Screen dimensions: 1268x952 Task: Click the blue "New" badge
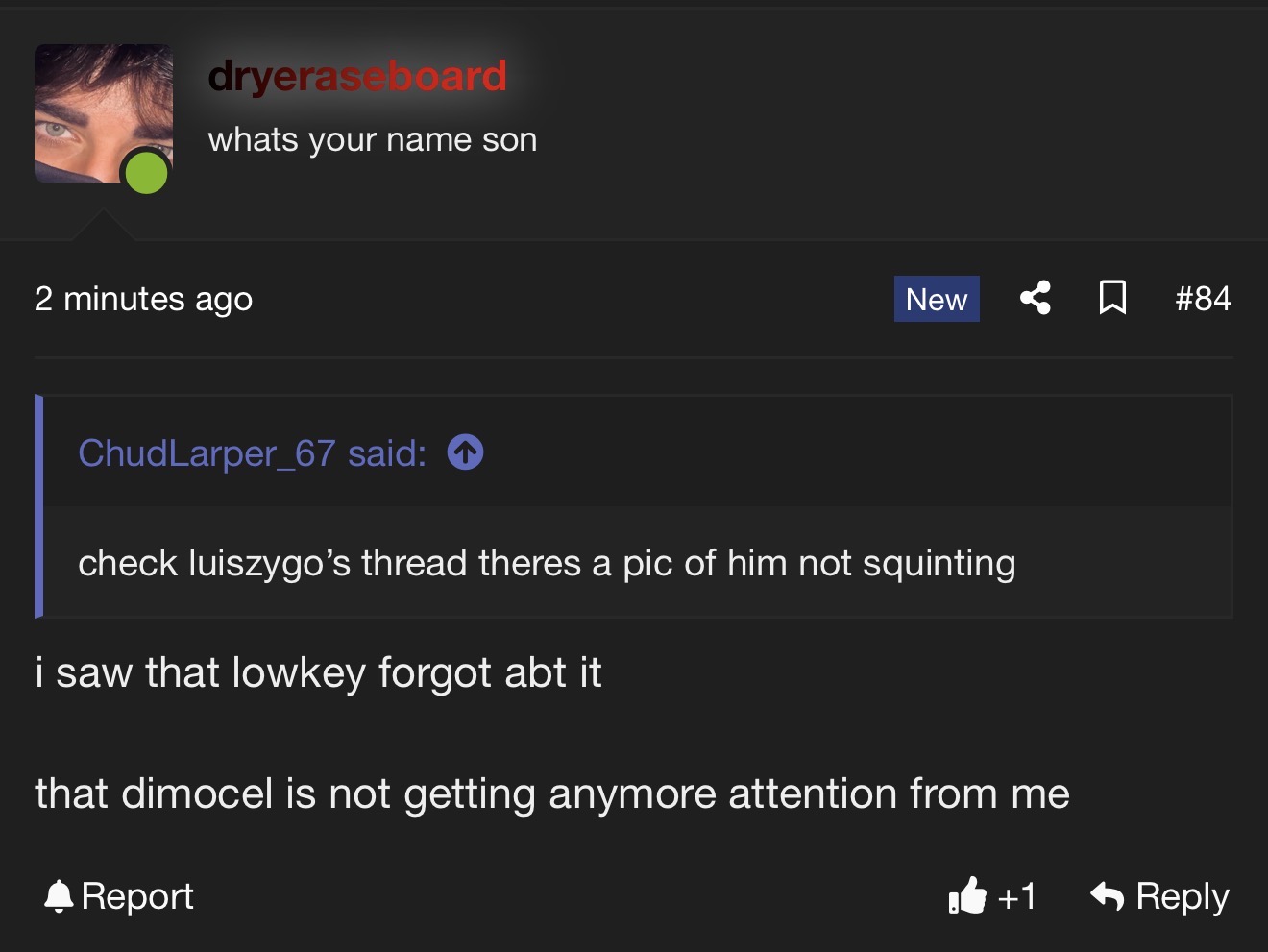(937, 299)
